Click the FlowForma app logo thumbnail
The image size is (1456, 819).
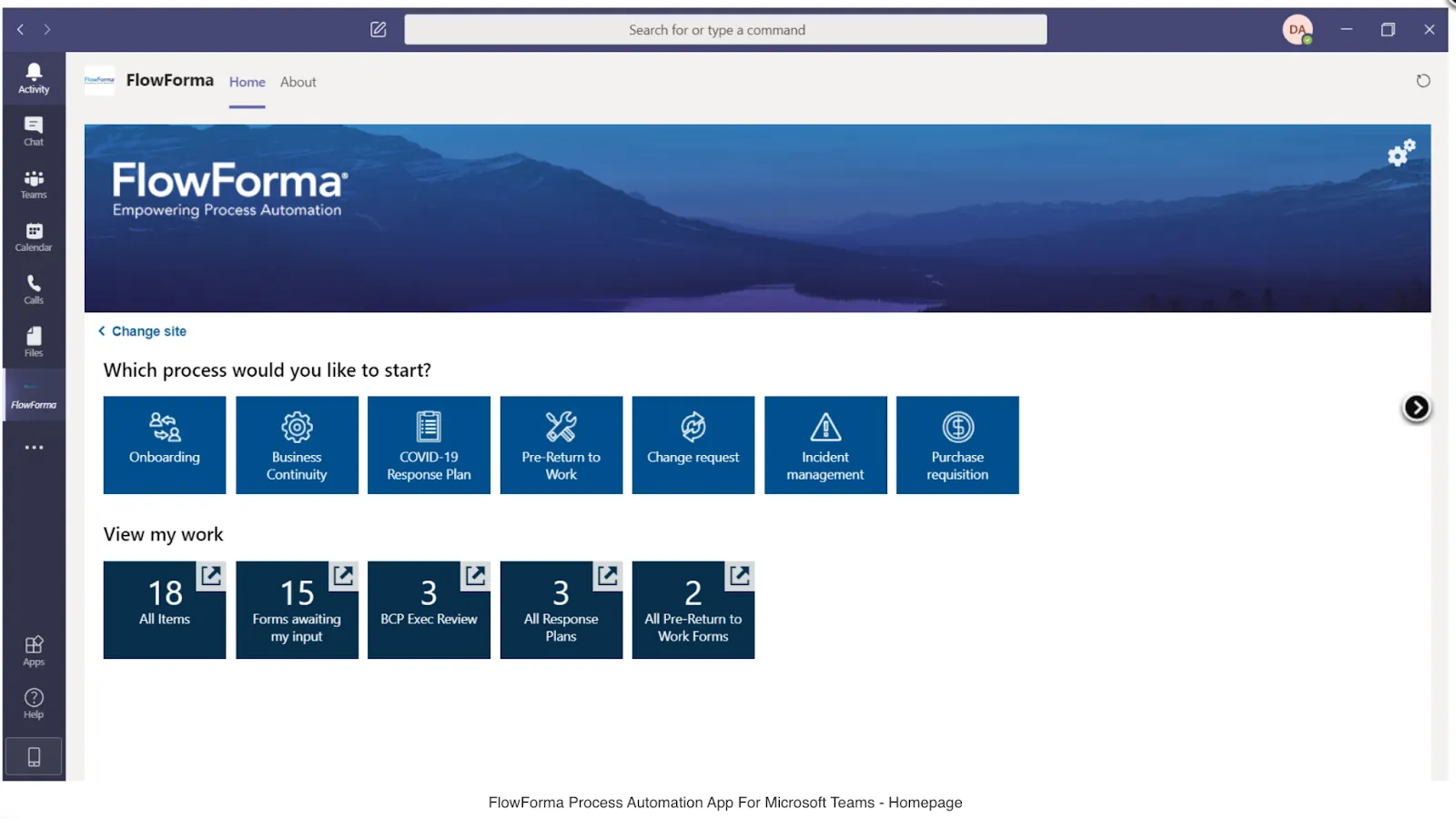(x=99, y=80)
